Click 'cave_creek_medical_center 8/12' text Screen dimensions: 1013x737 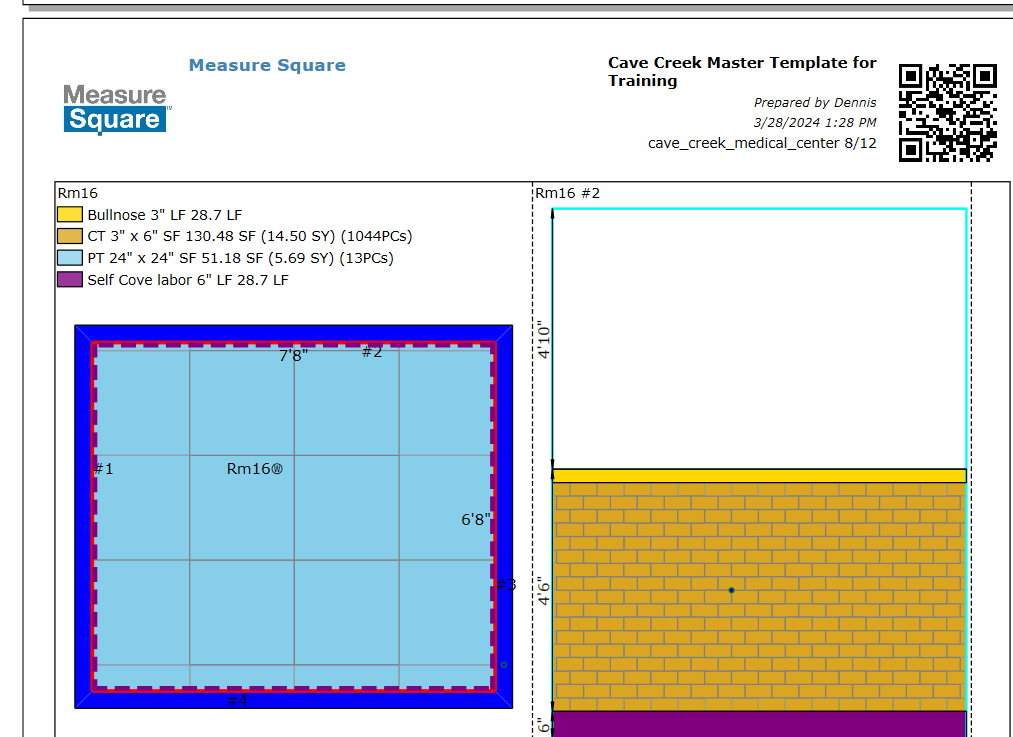(x=762, y=143)
